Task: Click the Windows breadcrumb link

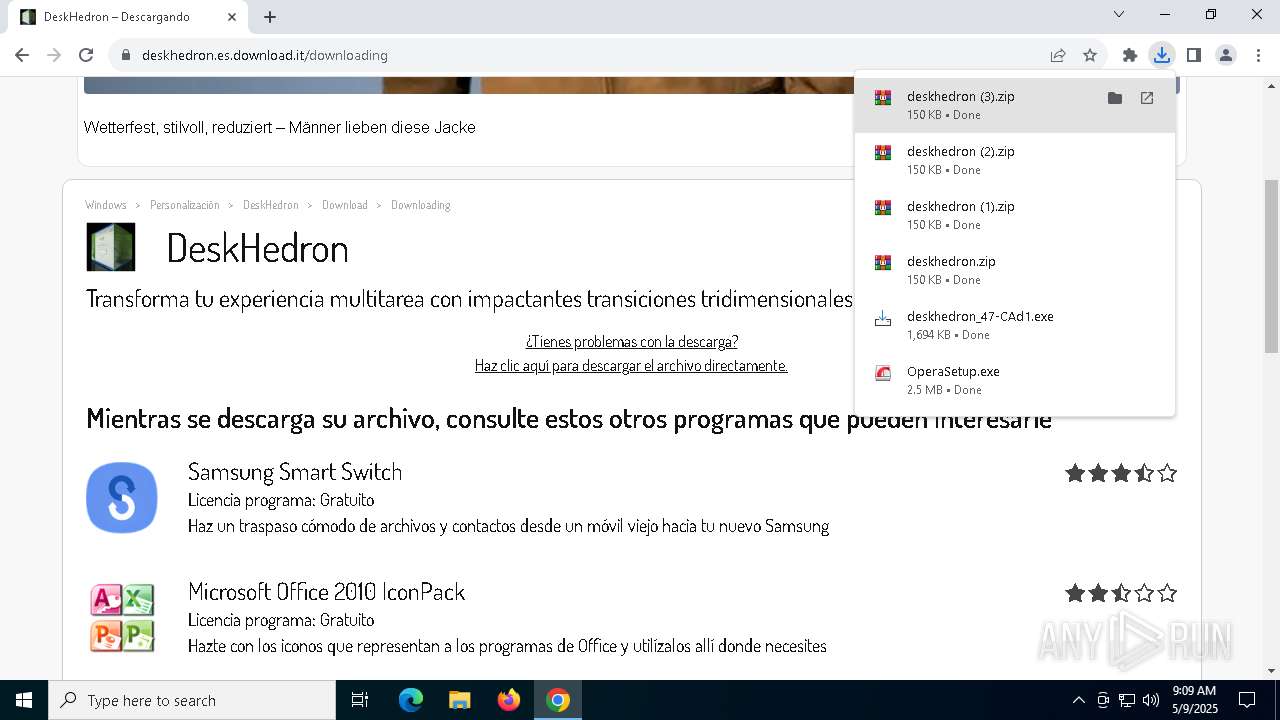Action: [106, 205]
